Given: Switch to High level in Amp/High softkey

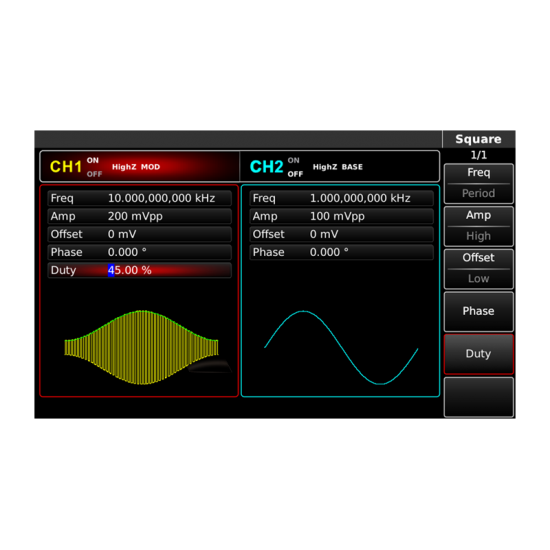Looking at the screenshot, I should [x=478, y=236].
